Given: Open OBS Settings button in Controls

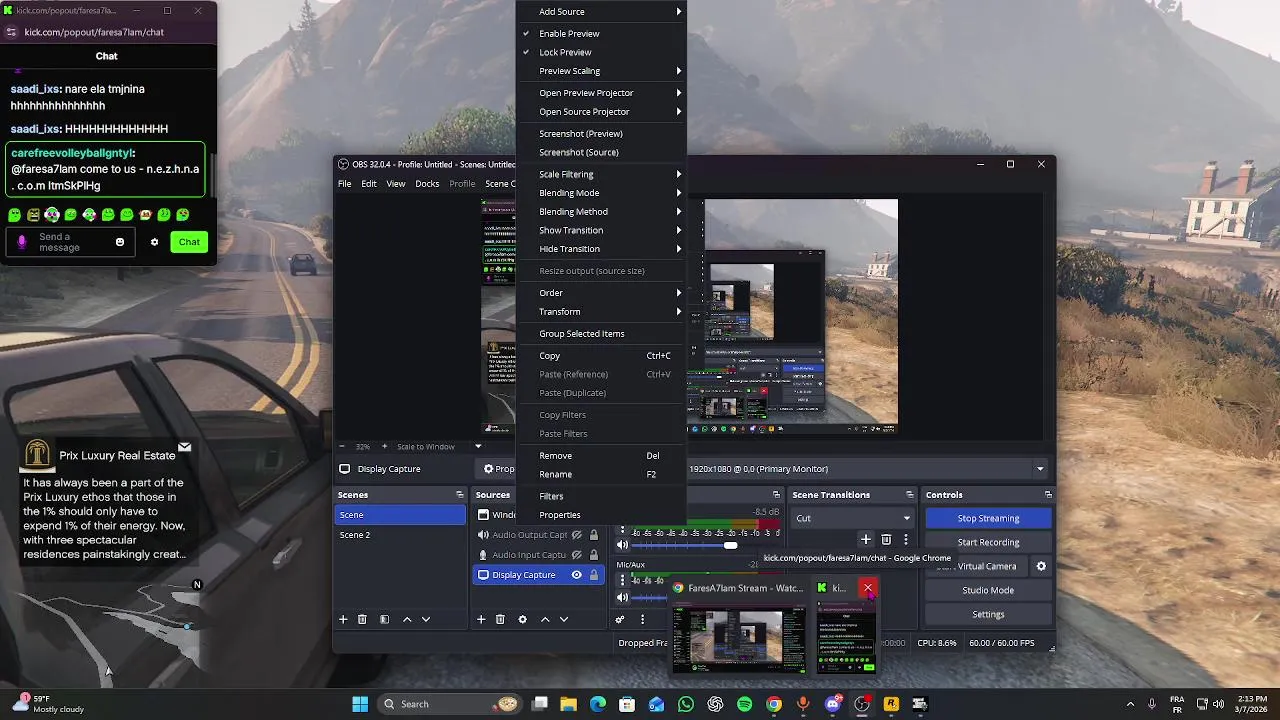Looking at the screenshot, I should point(988,614).
